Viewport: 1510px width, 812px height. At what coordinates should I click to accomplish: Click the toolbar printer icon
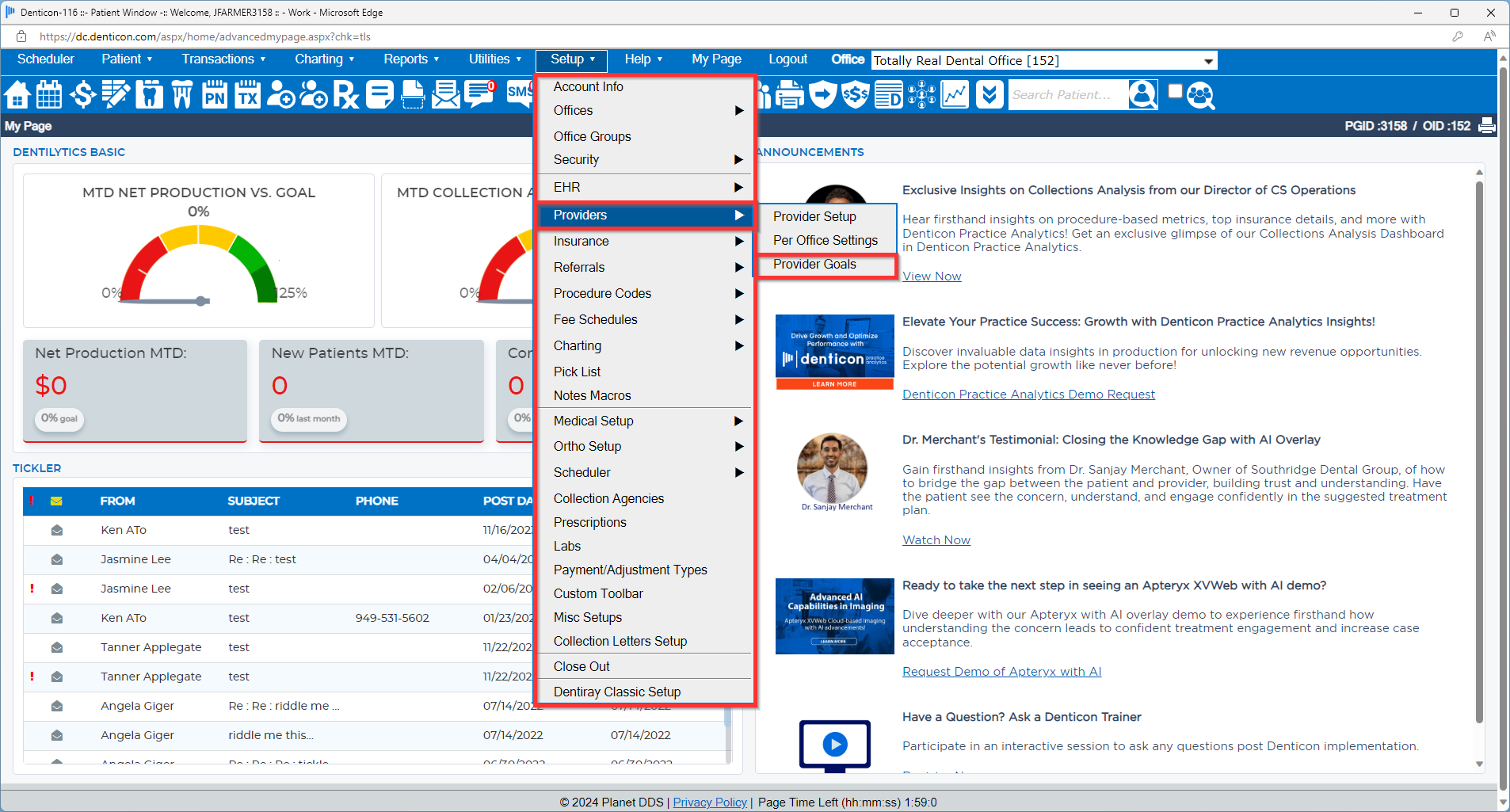click(789, 95)
